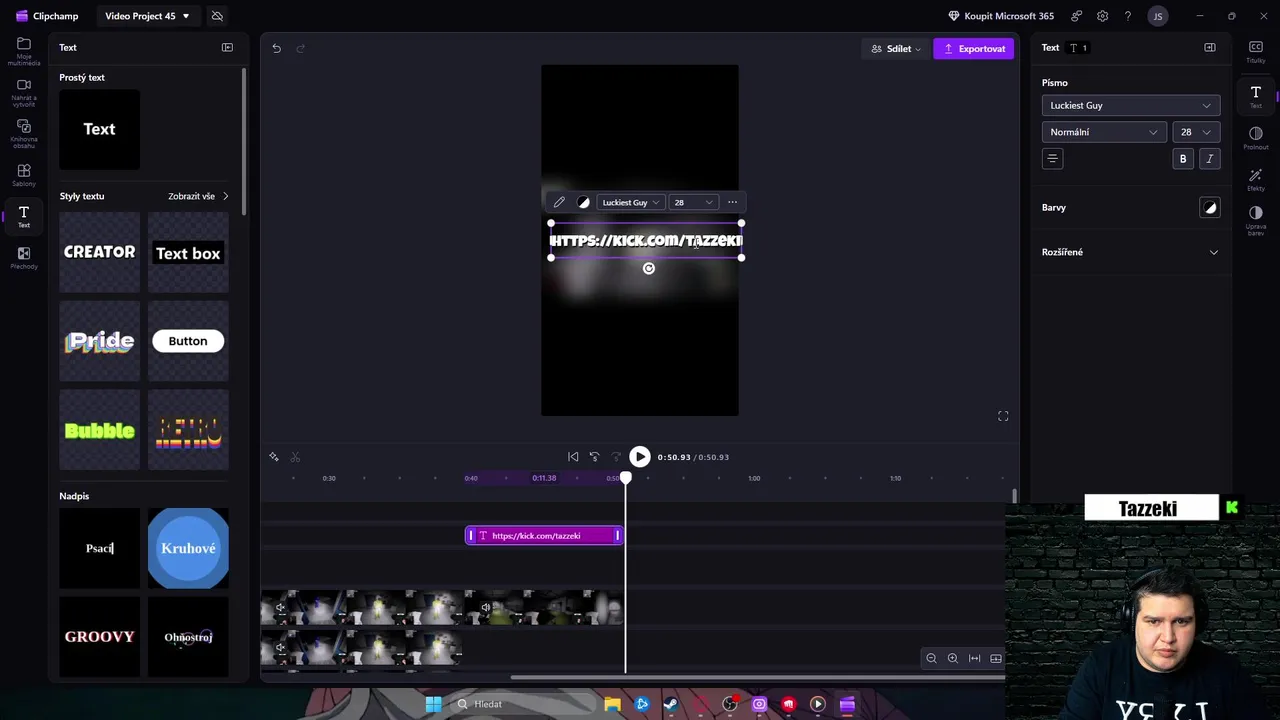Click the share link icon in header
Image resolution: width=1280 pixels, height=720 pixels.
coord(1076,16)
